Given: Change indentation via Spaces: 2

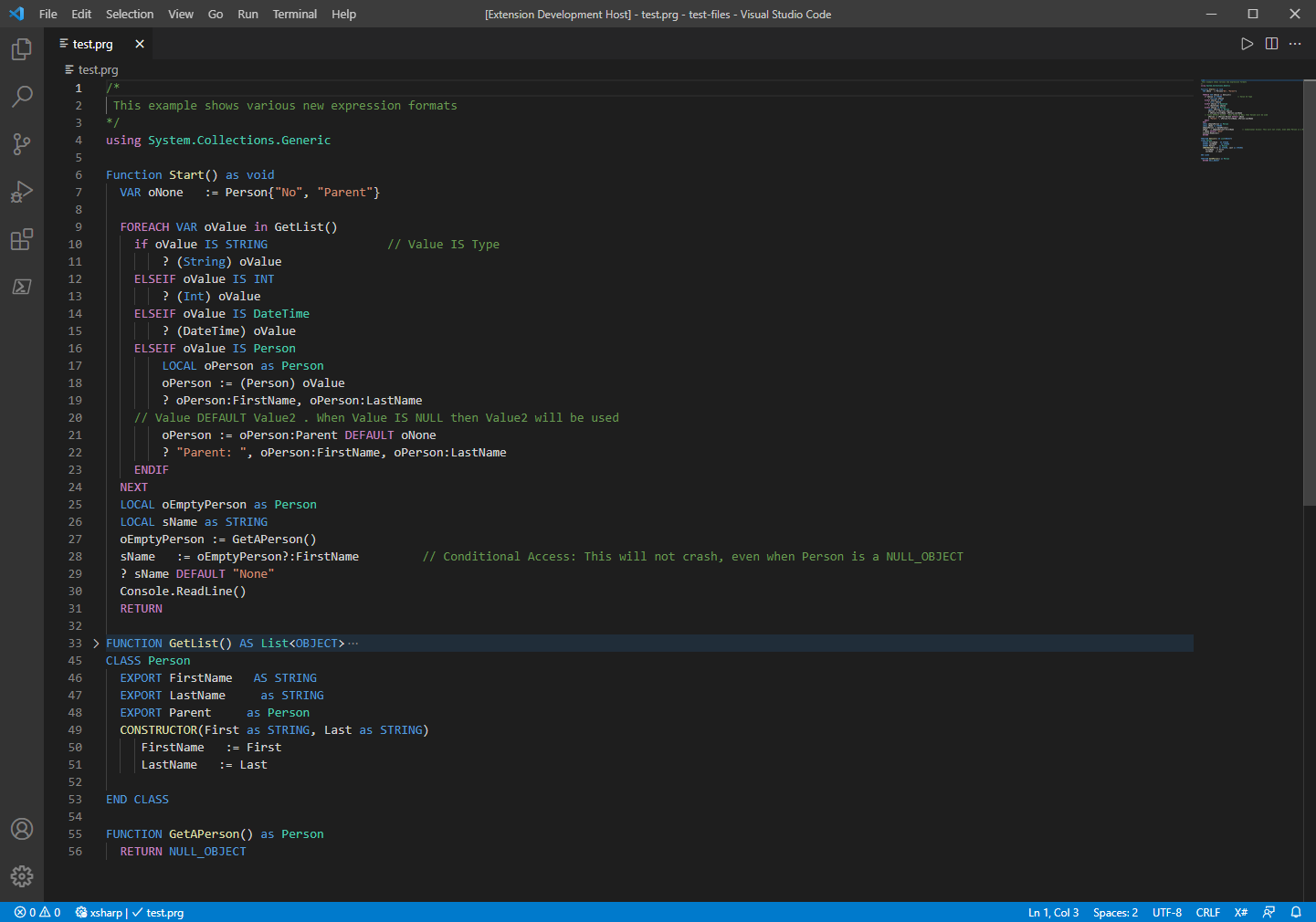Looking at the screenshot, I should point(1115,912).
